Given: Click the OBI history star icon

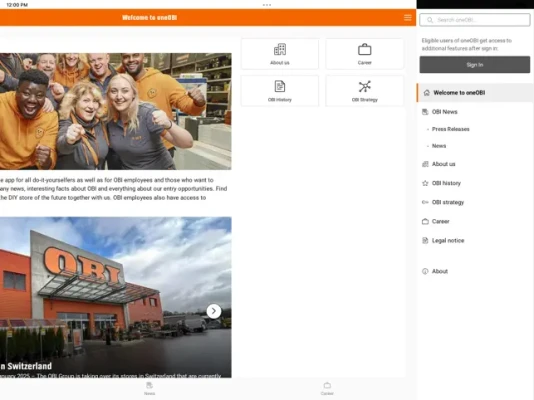Looking at the screenshot, I should coord(425,183).
